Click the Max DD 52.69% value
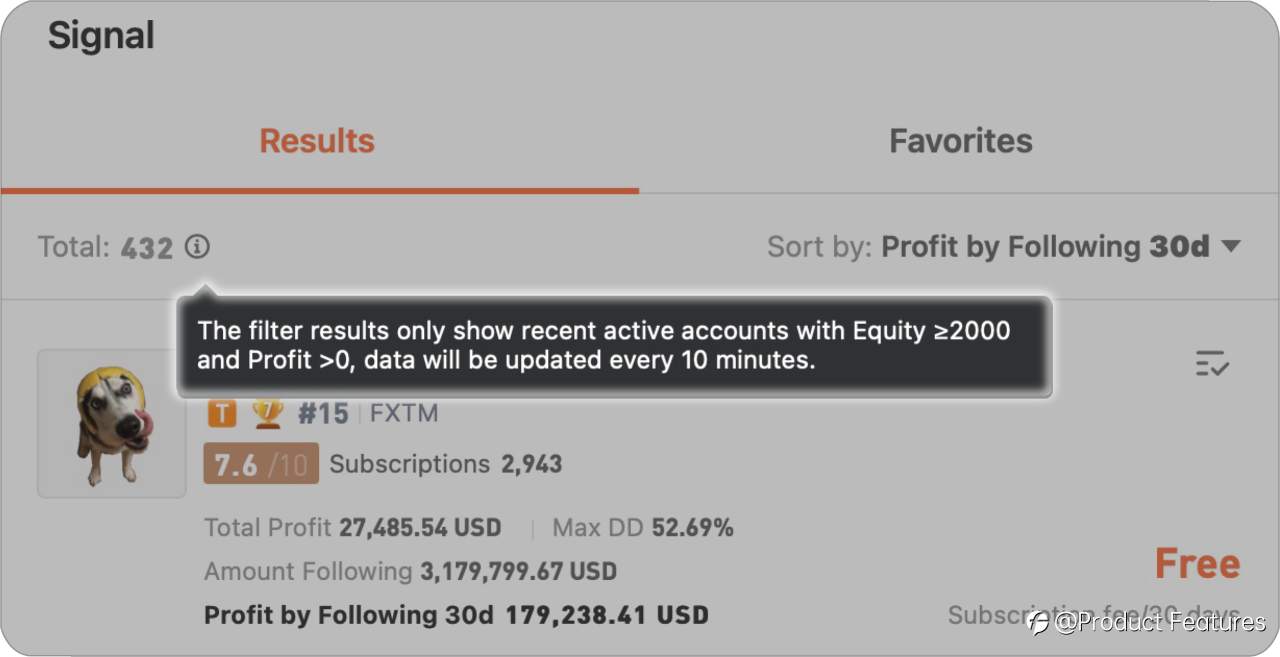This screenshot has width=1280, height=657. coord(643,527)
